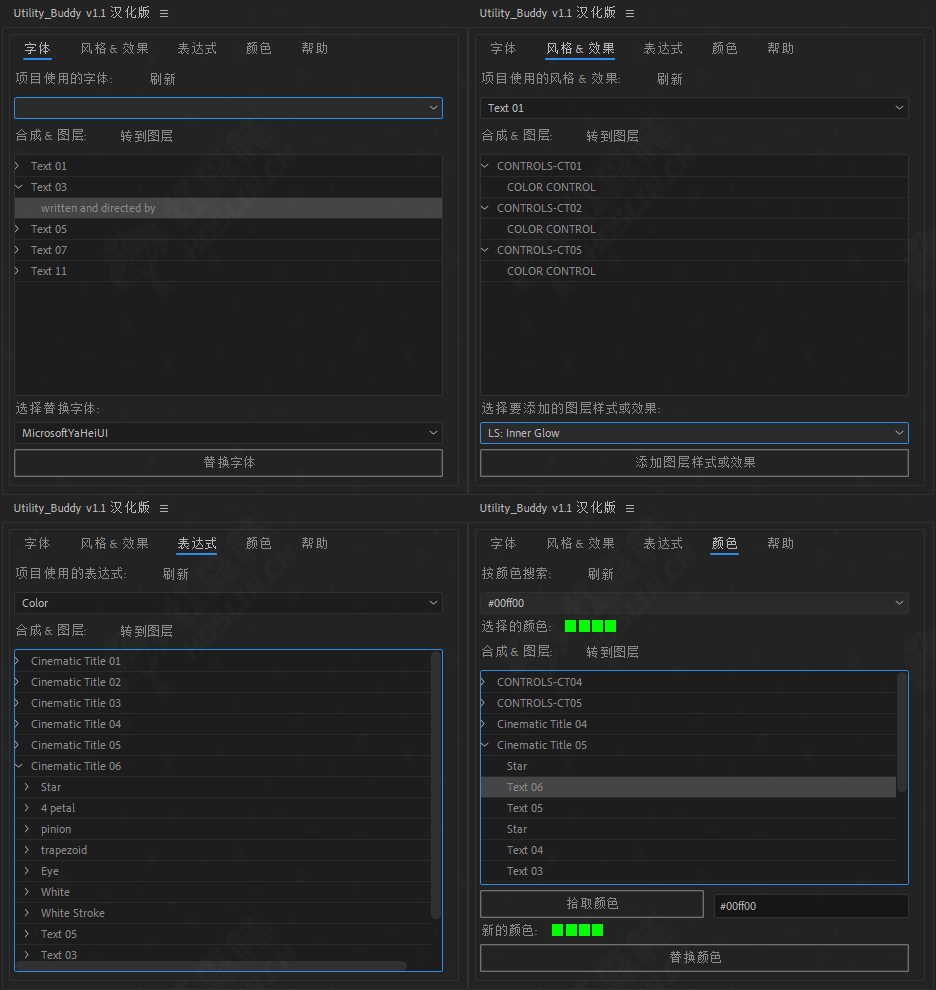Select the 'written and directed by' layer
The height and width of the screenshot is (990, 936).
point(228,208)
